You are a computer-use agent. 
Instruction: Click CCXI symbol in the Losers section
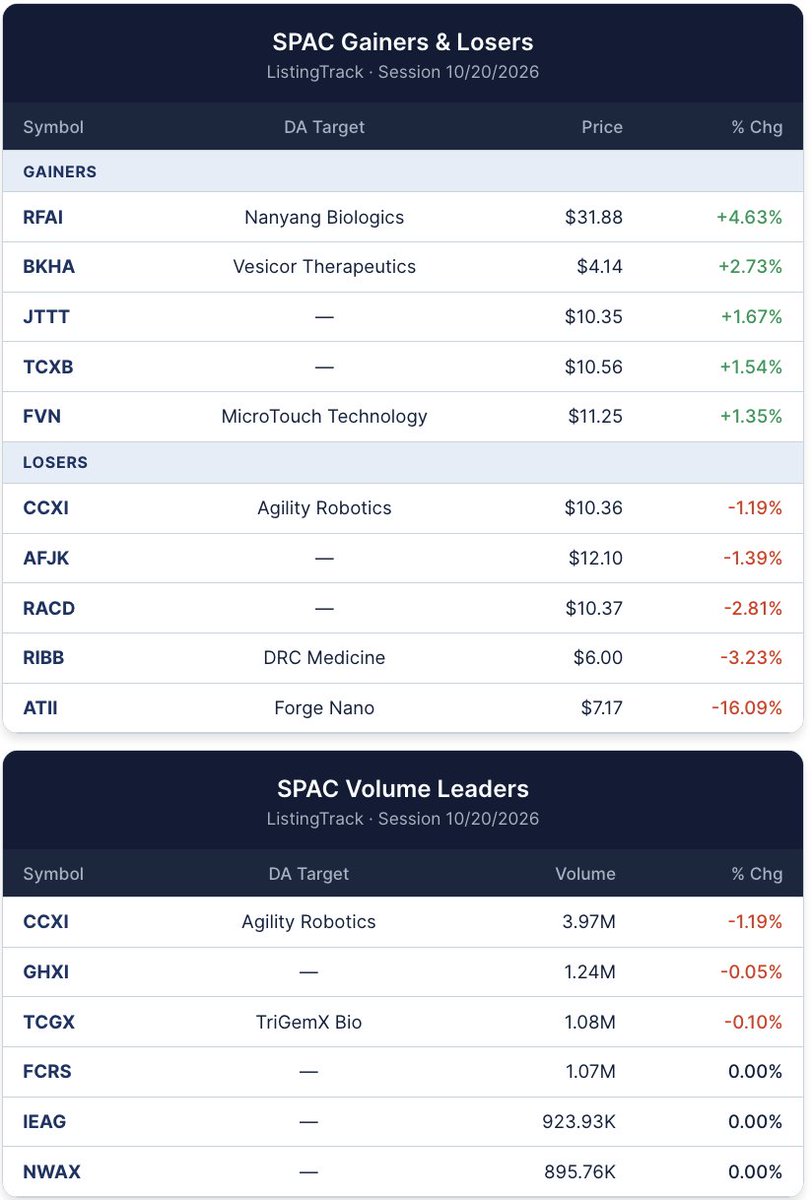[46, 508]
